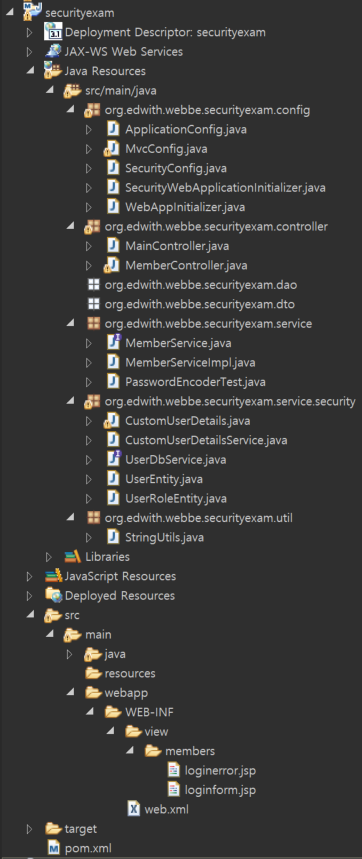Select the loginform.jsp file
Image resolution: width=362 pixels, height=859 pixels.
[x=220, y=789]
